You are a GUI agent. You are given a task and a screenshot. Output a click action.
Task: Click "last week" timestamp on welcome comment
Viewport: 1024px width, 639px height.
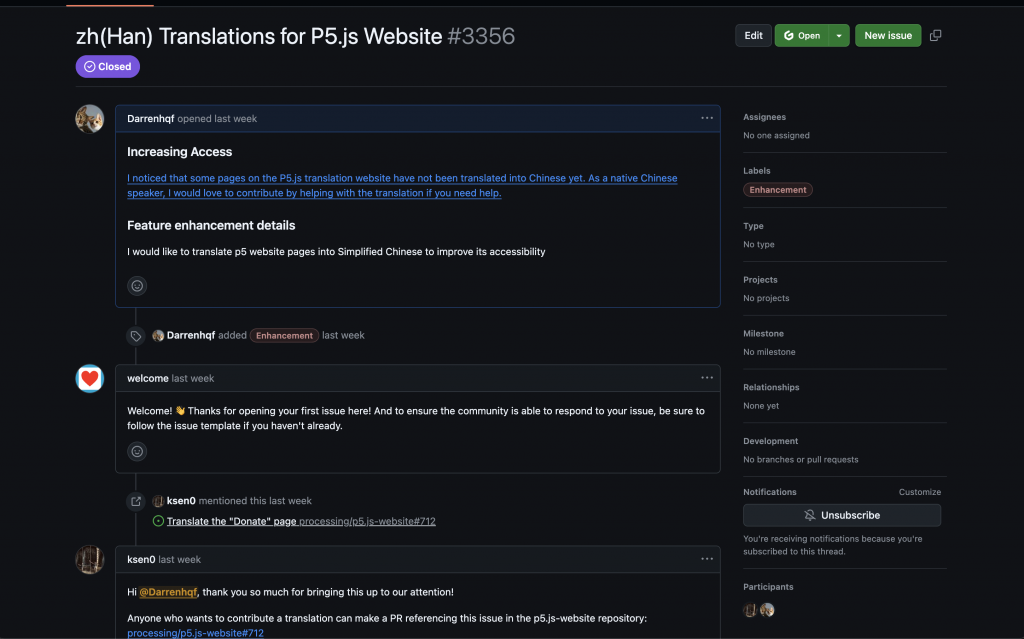pos(193,378)
